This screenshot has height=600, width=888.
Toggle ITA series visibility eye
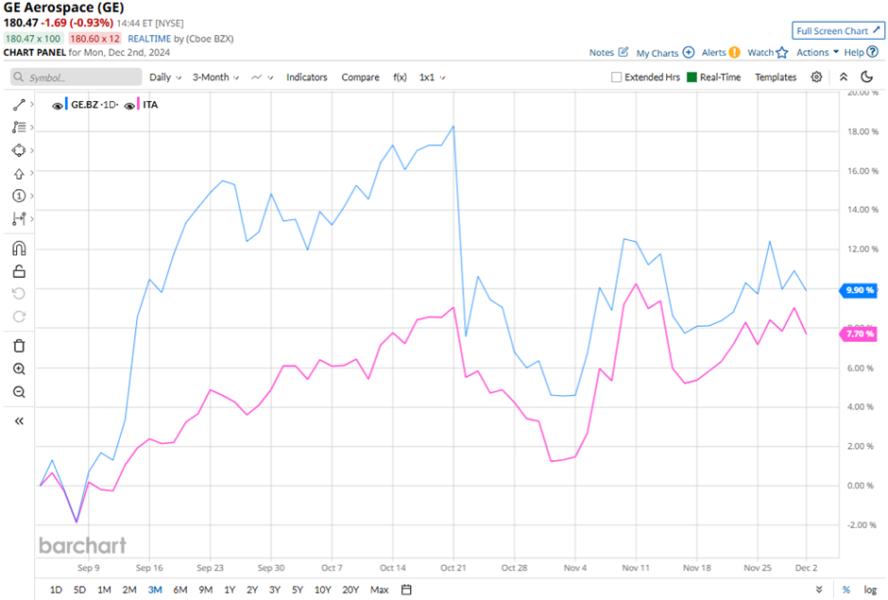(x=129, y=105)
